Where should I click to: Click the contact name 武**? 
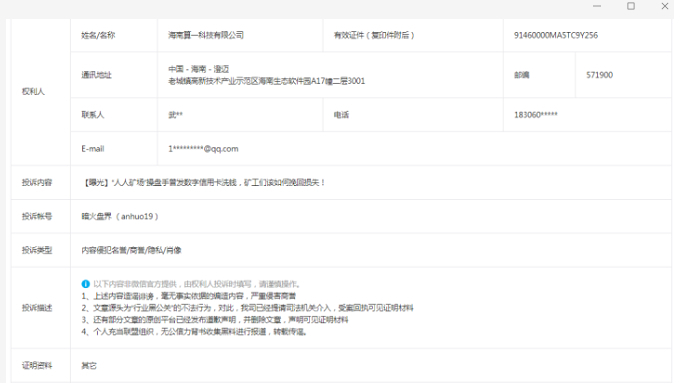coord(175,115)
